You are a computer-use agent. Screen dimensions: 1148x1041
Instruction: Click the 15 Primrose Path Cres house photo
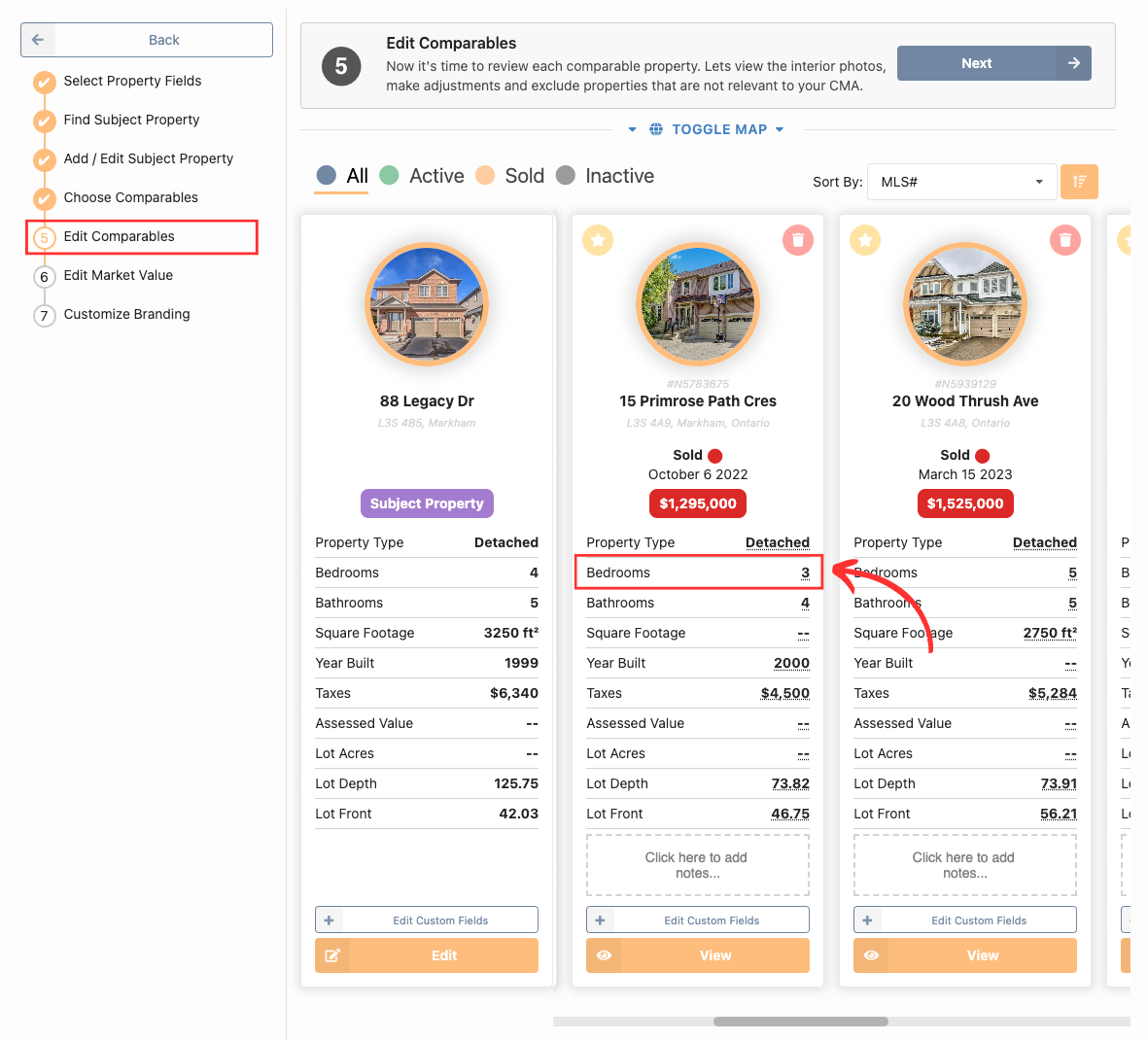point(697,304)
